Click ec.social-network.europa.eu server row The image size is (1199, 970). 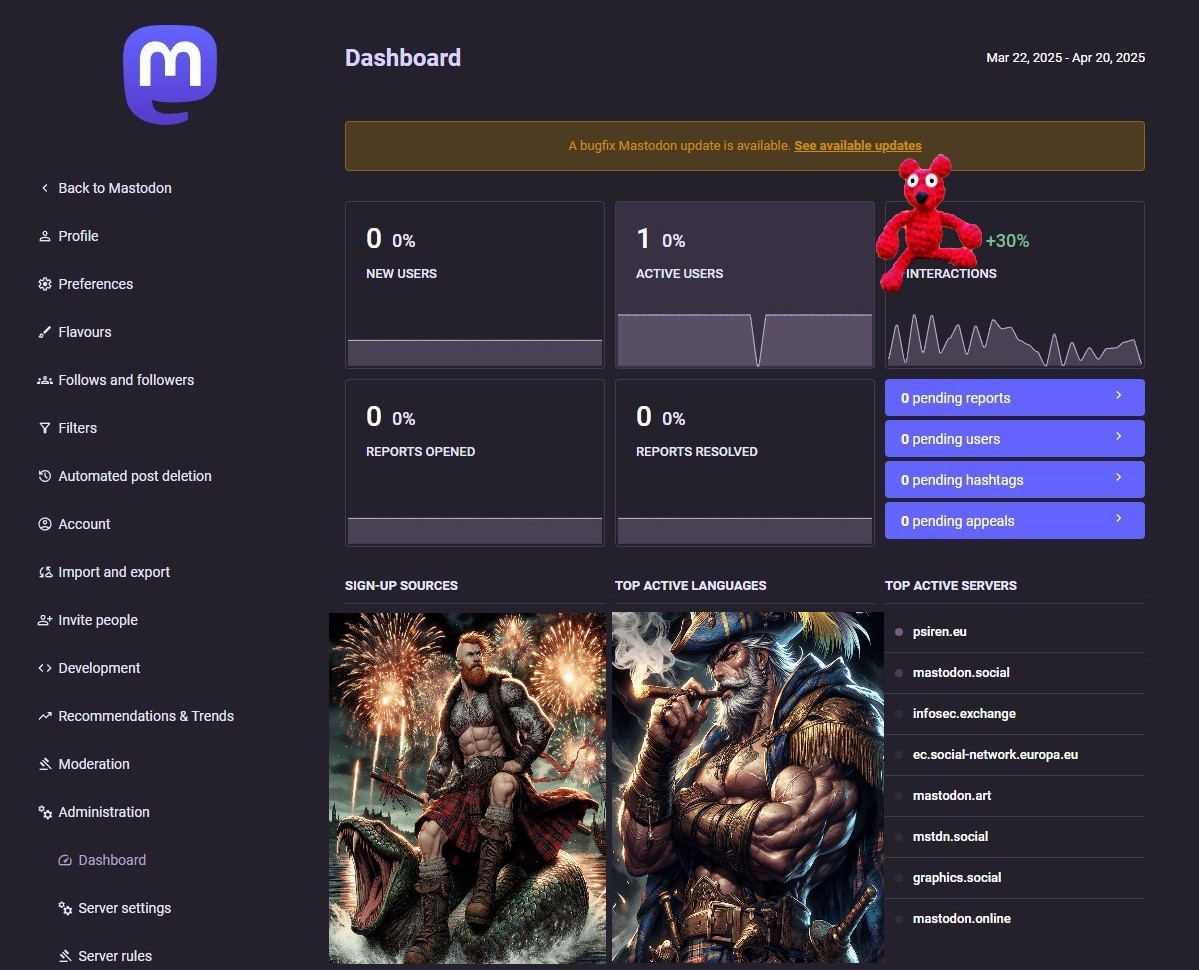pos(1015,754)
